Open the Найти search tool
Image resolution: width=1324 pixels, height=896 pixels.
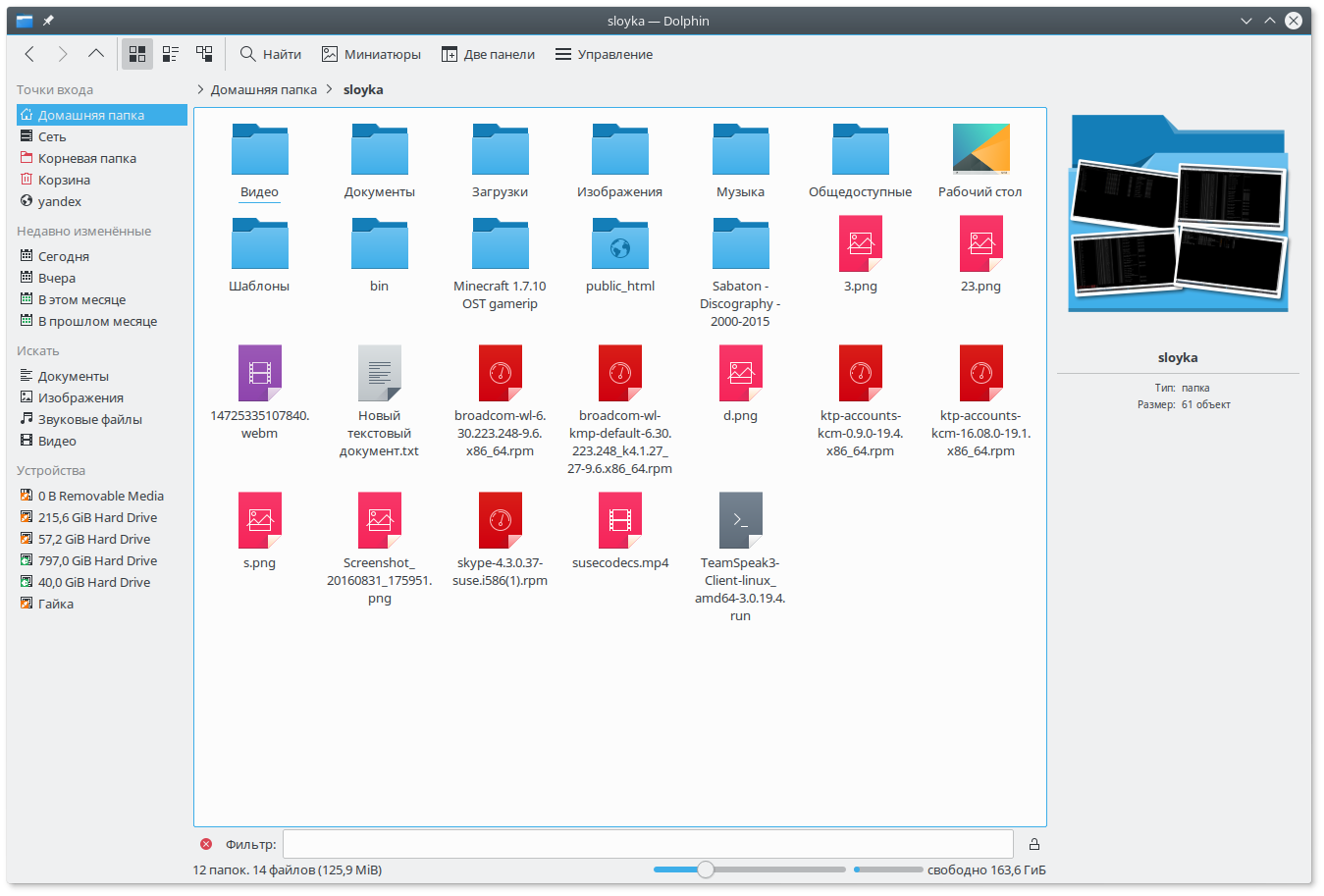(271, 54)
